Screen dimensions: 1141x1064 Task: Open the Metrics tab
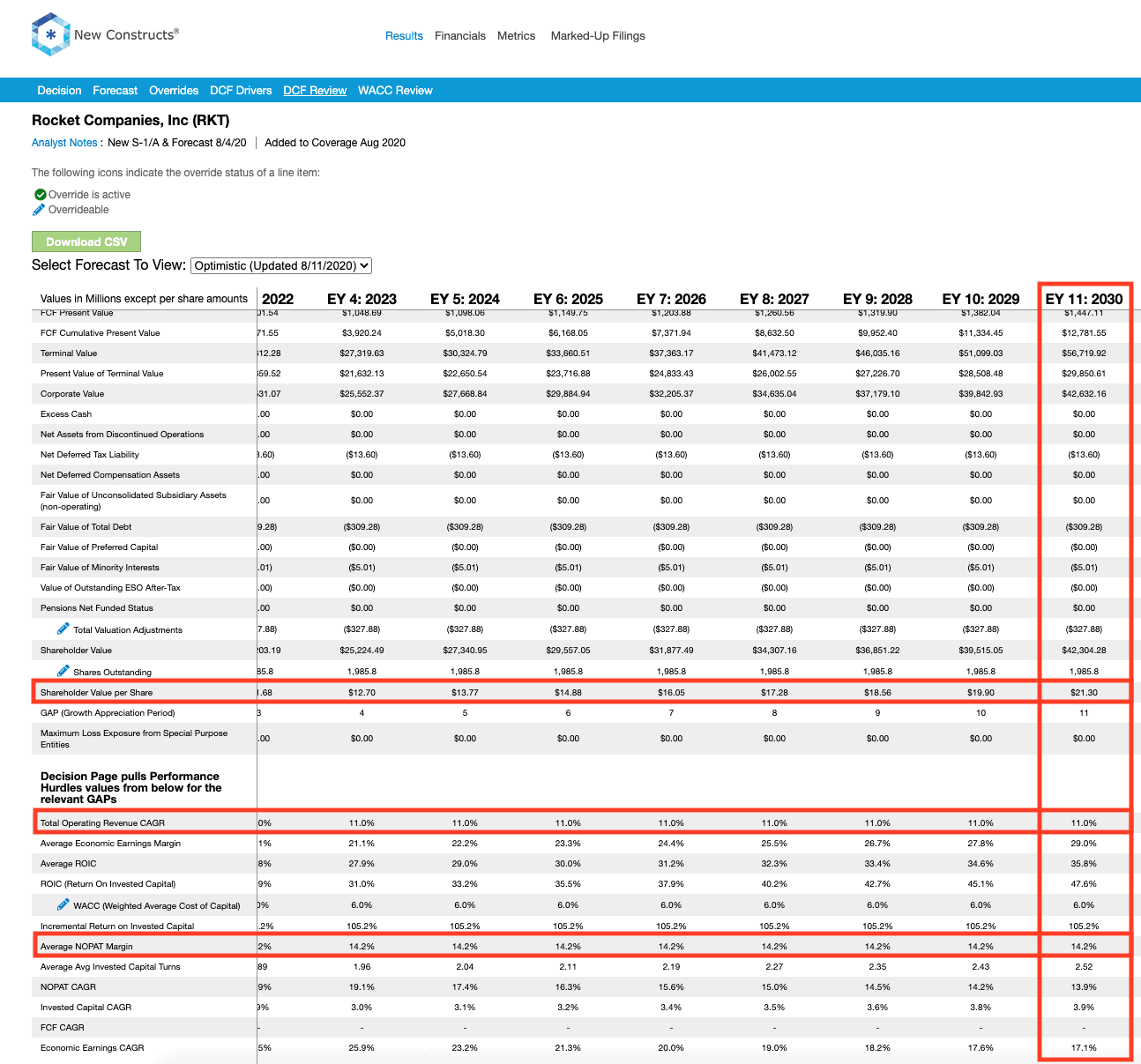pyautogui.click(x=516, y=36)
